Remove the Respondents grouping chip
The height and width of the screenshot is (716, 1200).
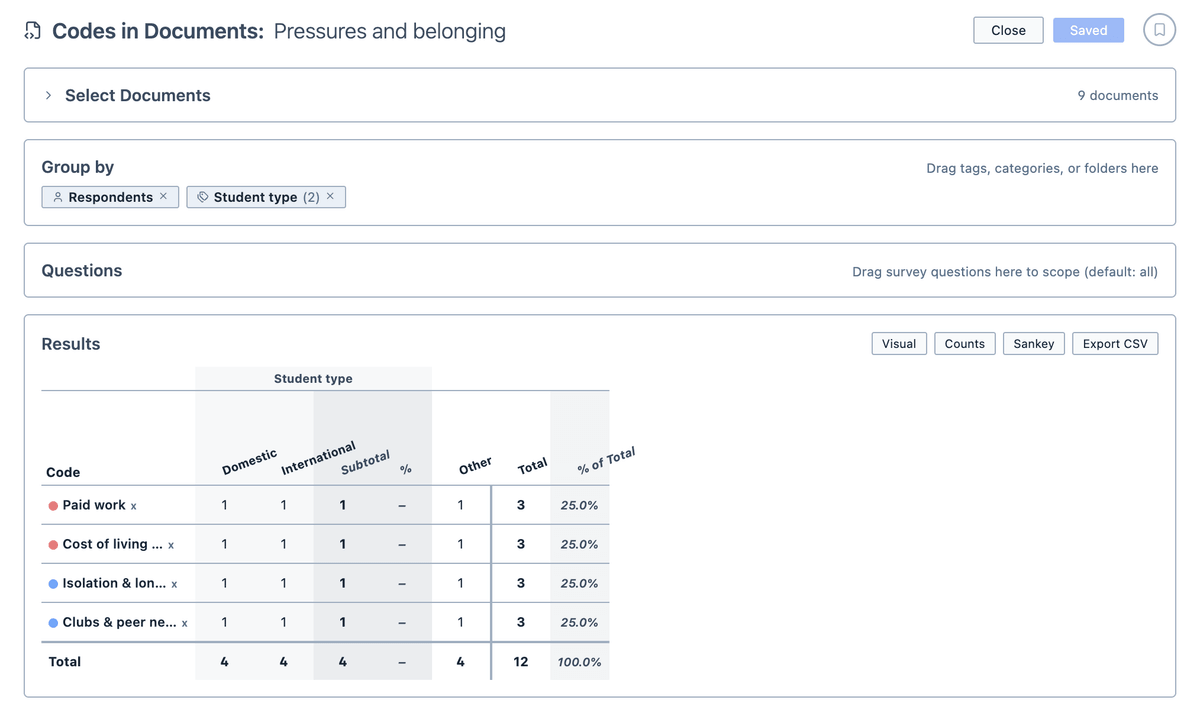164,196
